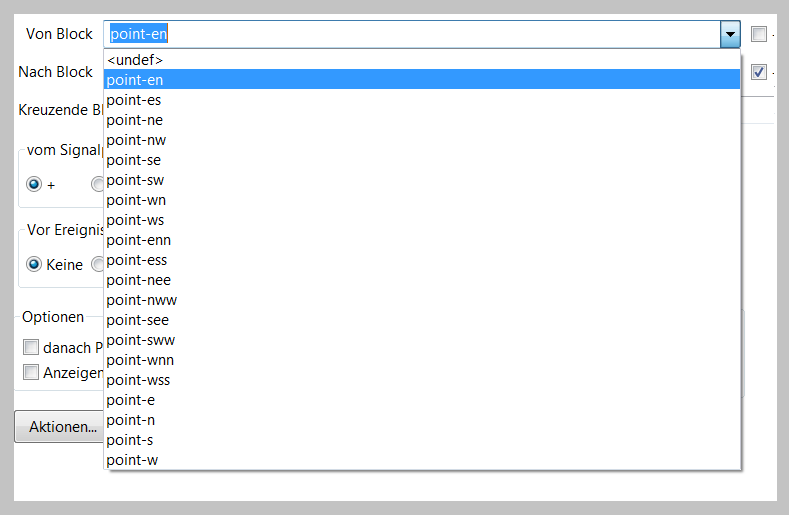
Task: Select point-e from the list
Action: point(130,400)
